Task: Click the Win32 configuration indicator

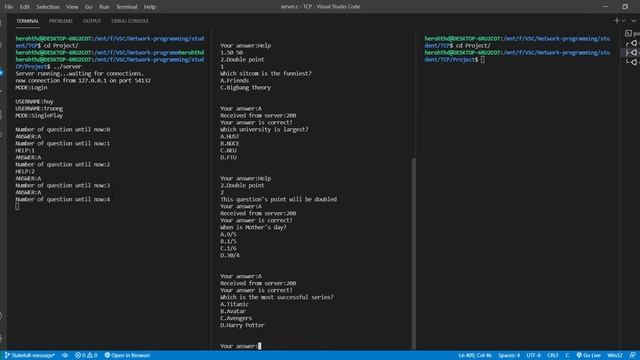Action: [x=615, y=355]
